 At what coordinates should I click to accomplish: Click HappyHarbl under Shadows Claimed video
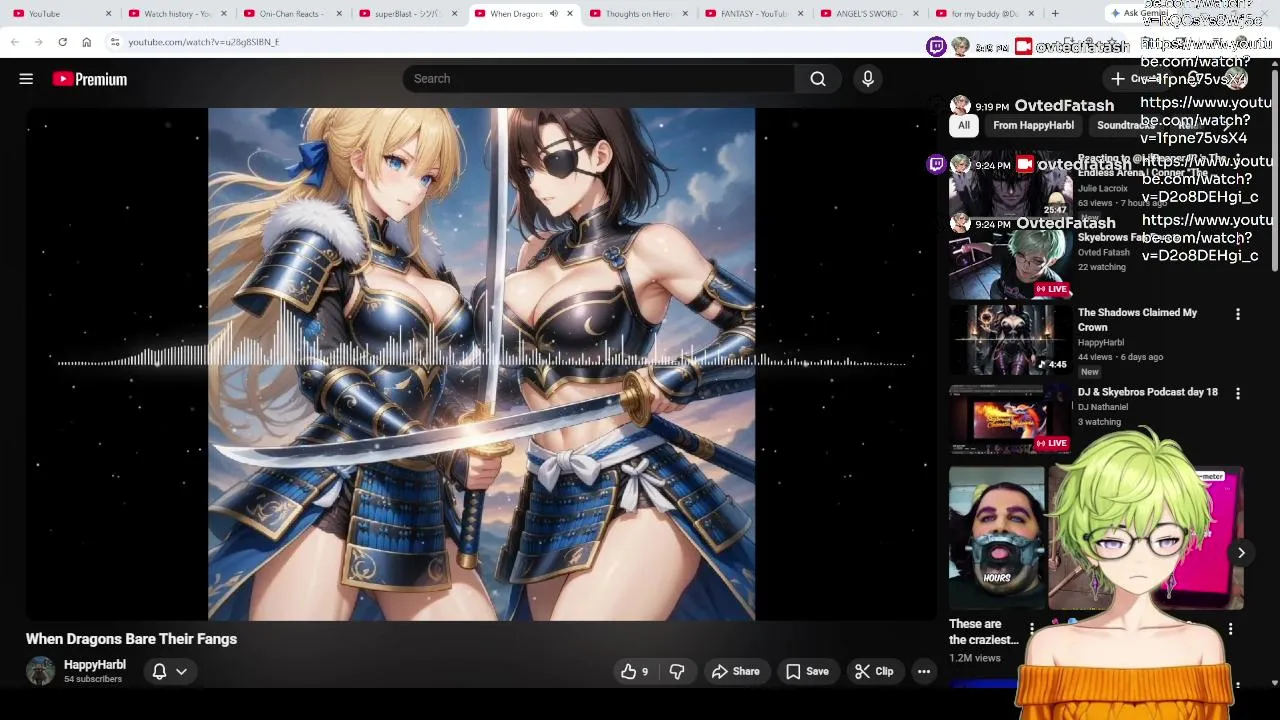(1101, 342)
